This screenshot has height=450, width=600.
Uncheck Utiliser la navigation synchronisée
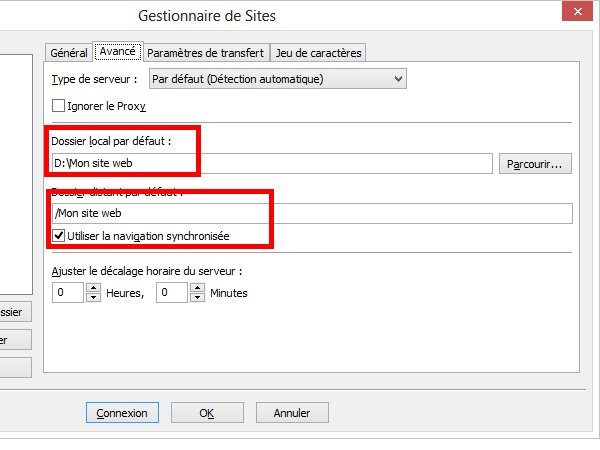tap(58, 236)
